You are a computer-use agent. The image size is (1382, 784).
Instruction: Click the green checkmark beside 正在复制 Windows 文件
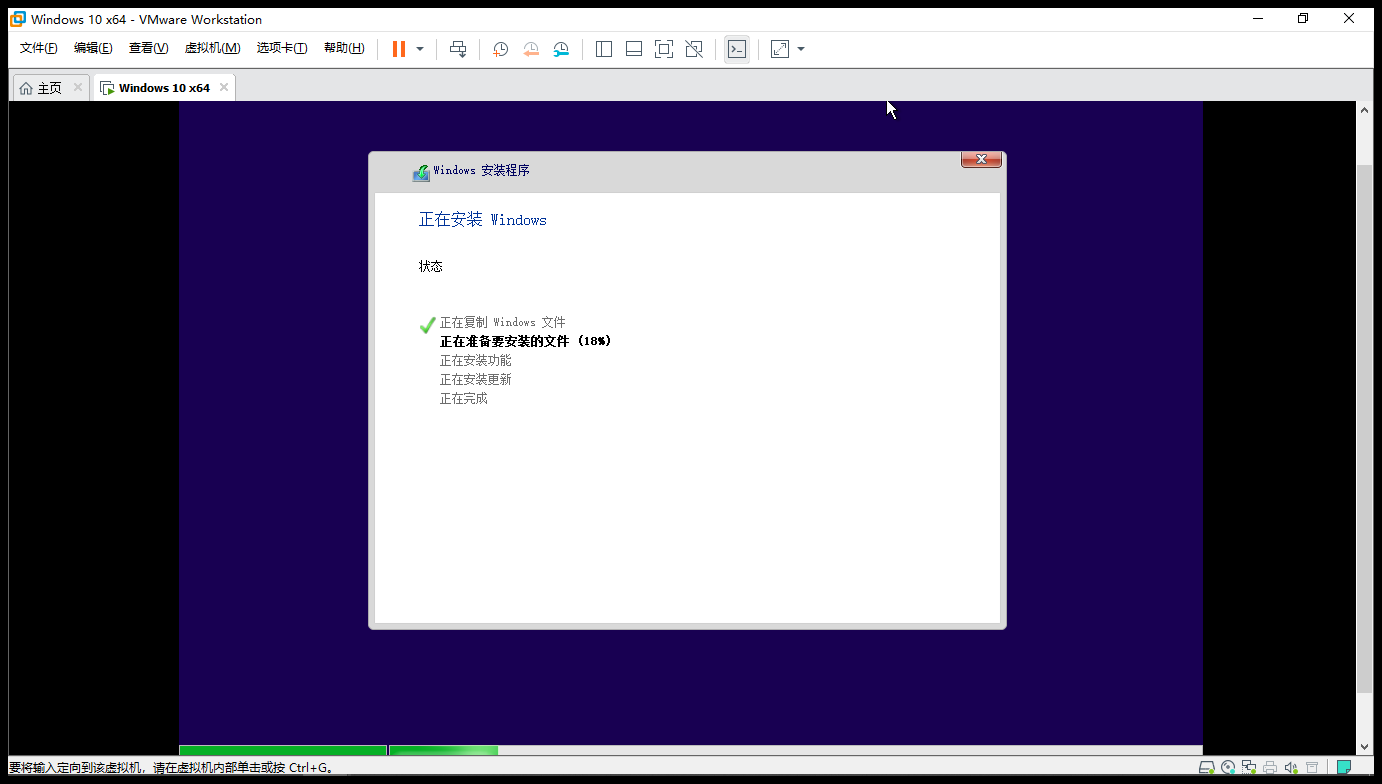[428, 324]
